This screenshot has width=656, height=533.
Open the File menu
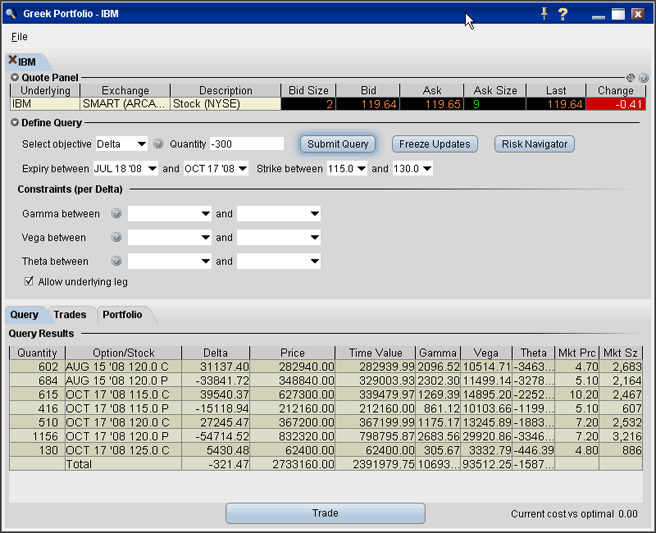(x=19, y=37)
